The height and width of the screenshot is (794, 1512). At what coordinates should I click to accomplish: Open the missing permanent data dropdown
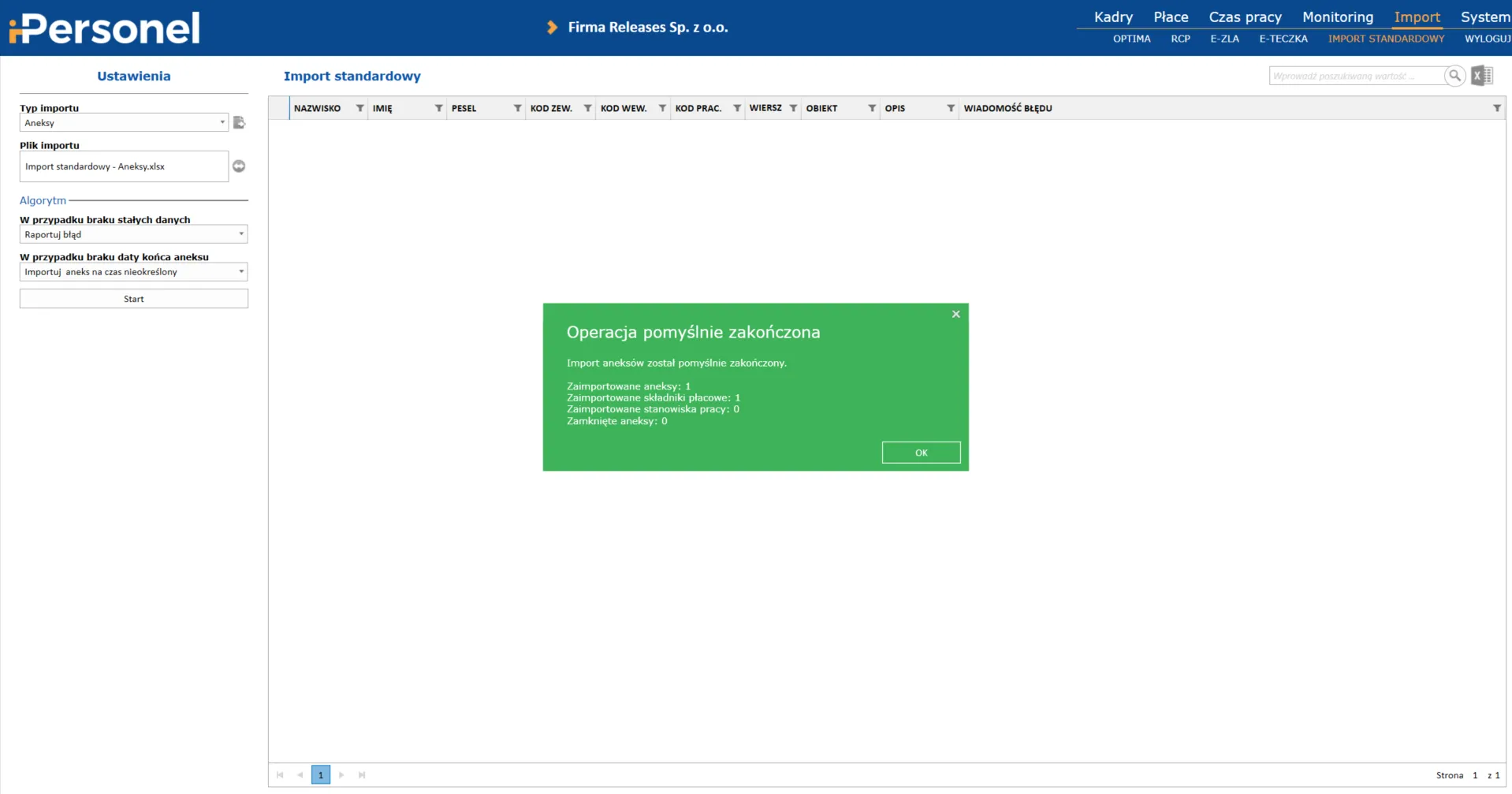click(241, 234)
